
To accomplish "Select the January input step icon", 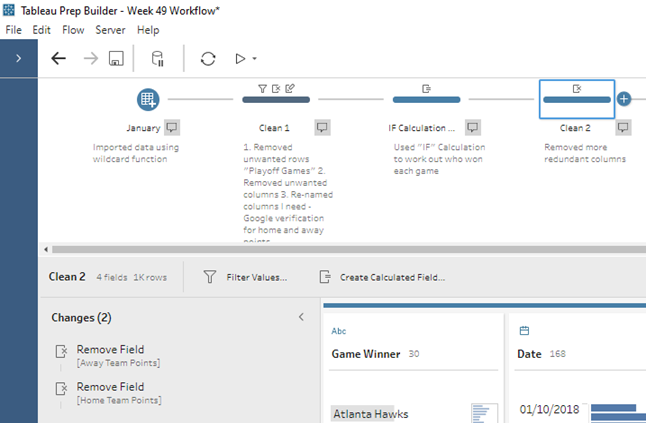I will (148, 99).
